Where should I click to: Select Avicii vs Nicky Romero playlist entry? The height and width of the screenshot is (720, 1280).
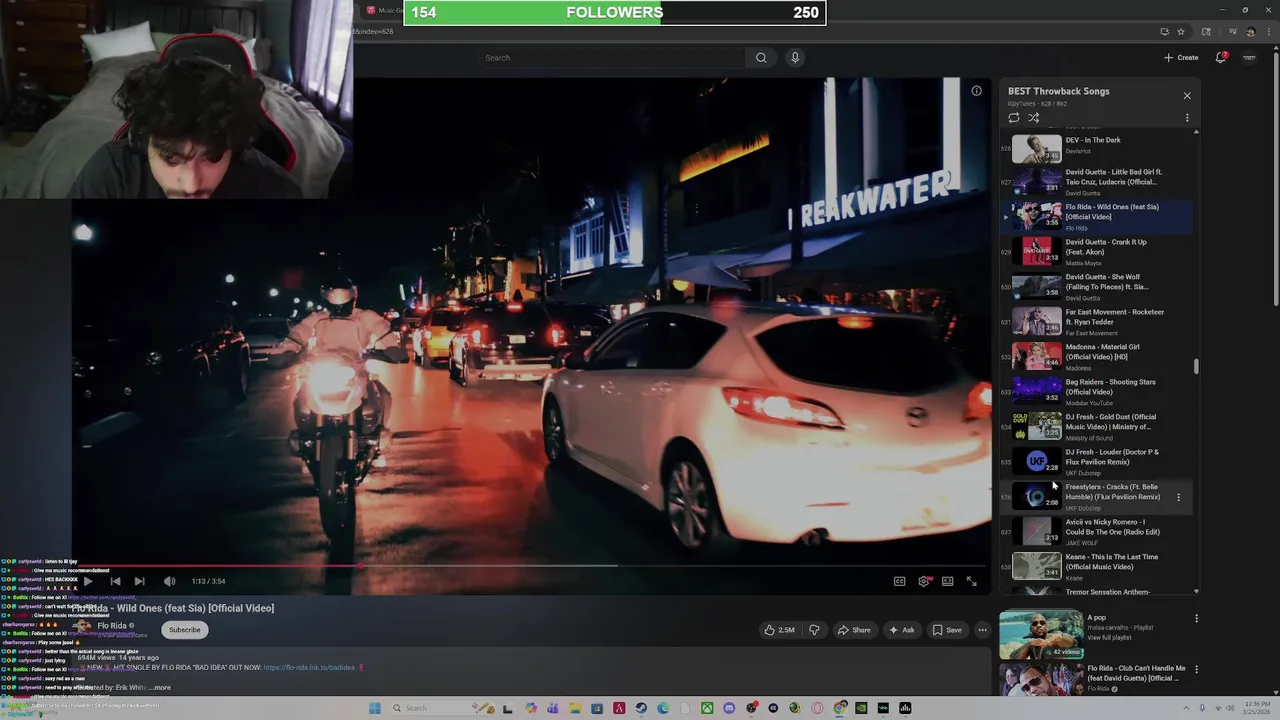click(x=1097, y=531)
